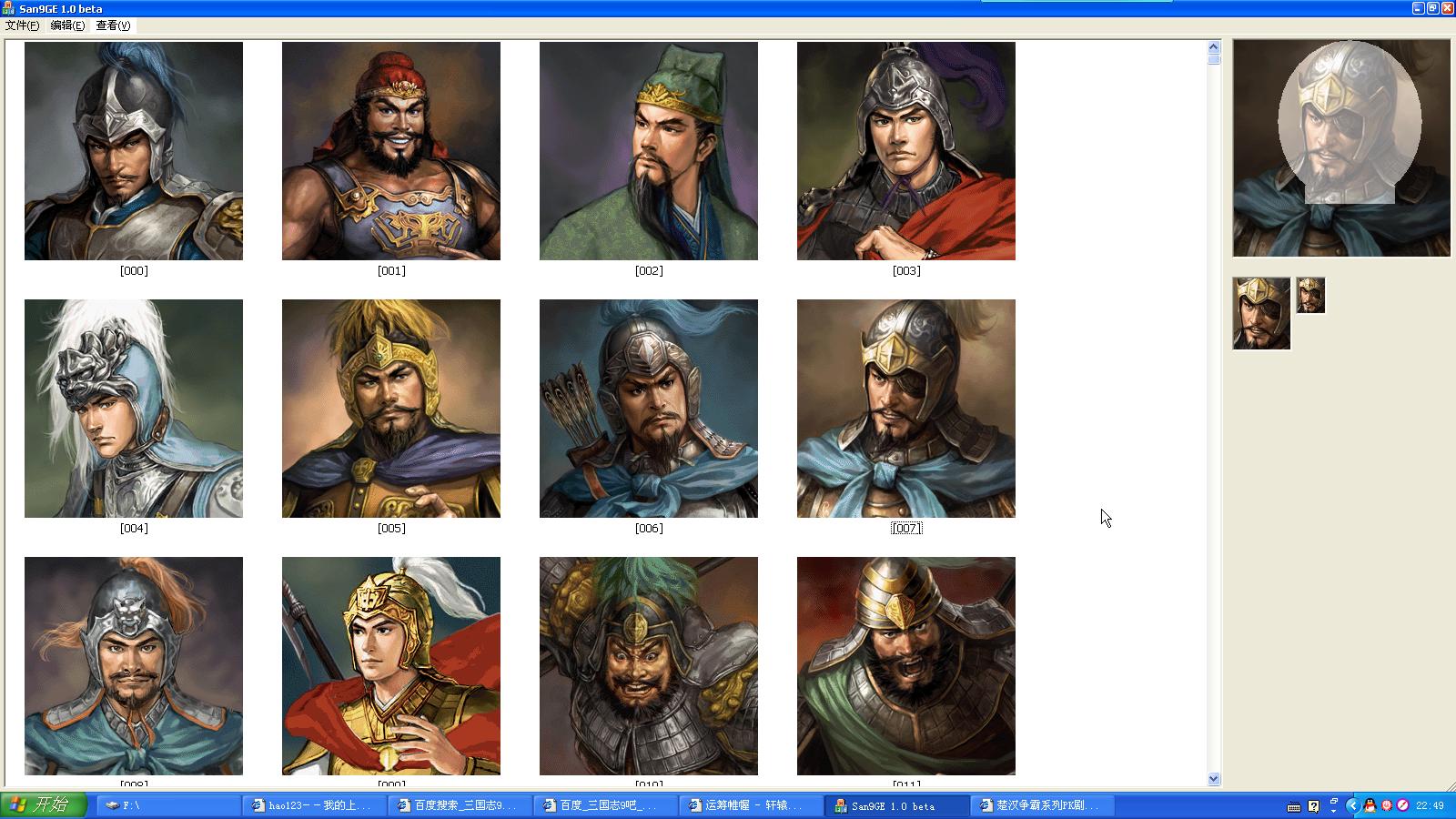
Task: Open the 查看(V) menu
Action: [x=113, y=25]
